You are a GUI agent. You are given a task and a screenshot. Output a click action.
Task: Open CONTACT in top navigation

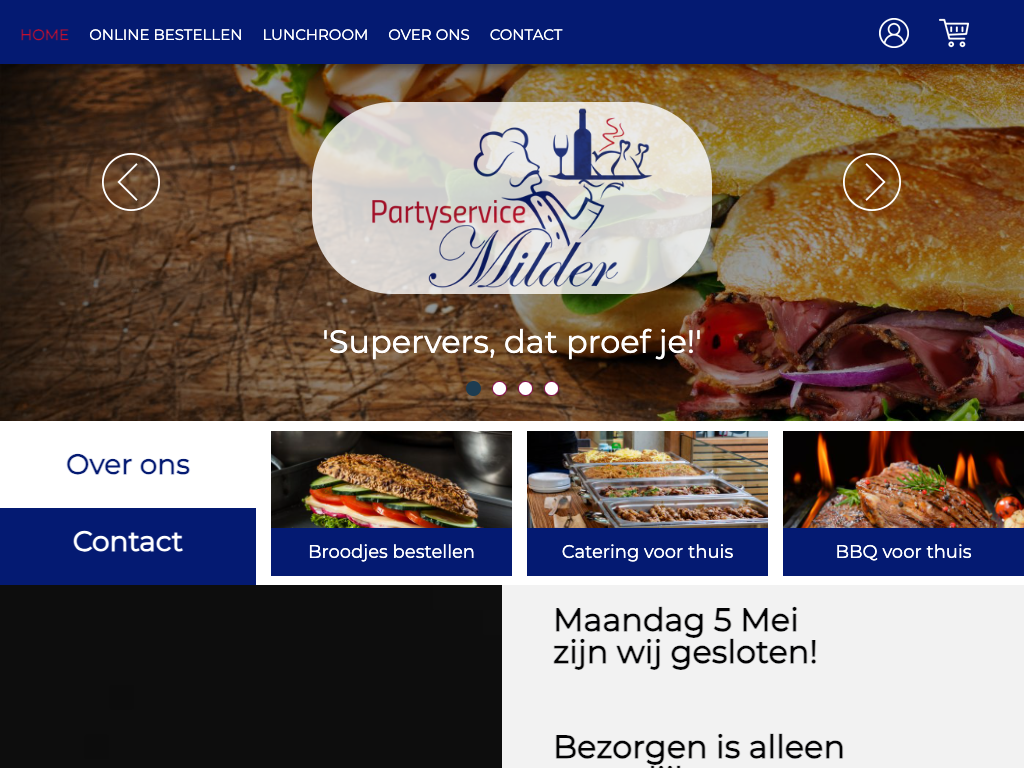(526, 35)
